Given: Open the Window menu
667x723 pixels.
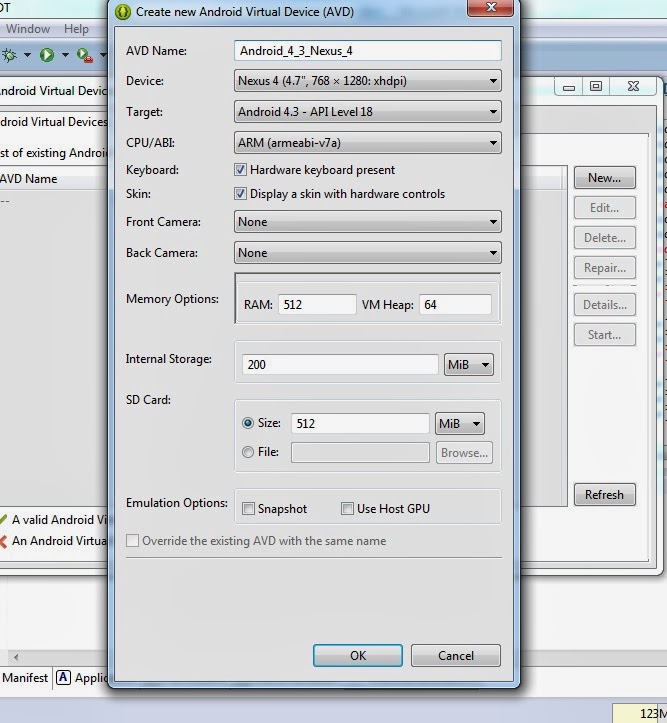Looking at the screenshot, I should coord(28,29).
